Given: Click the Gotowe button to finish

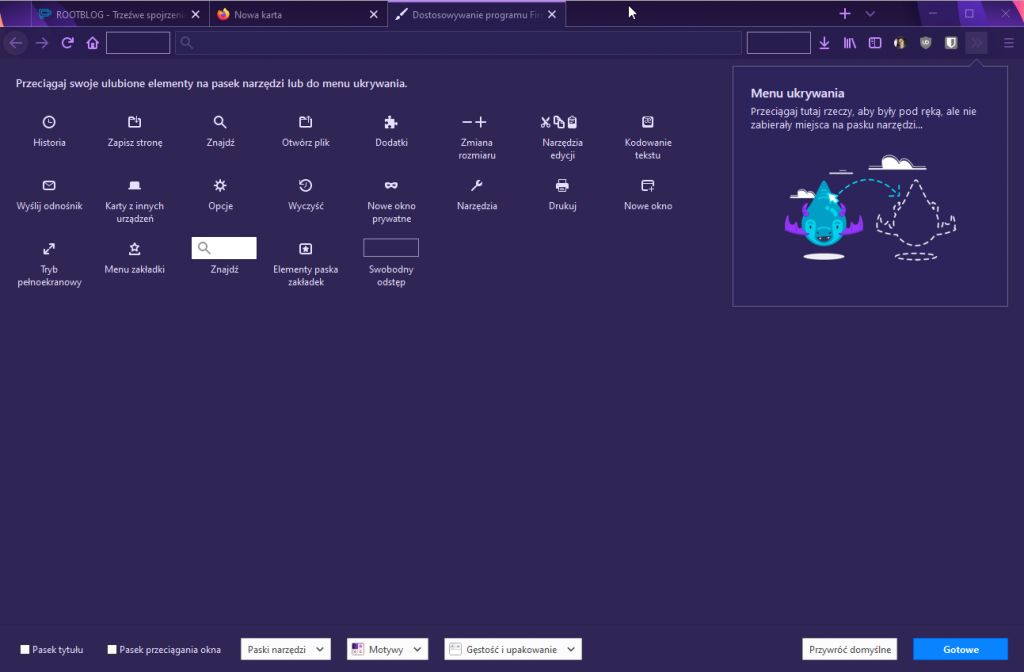Looking at the screenshot, I should click(959, 649).
